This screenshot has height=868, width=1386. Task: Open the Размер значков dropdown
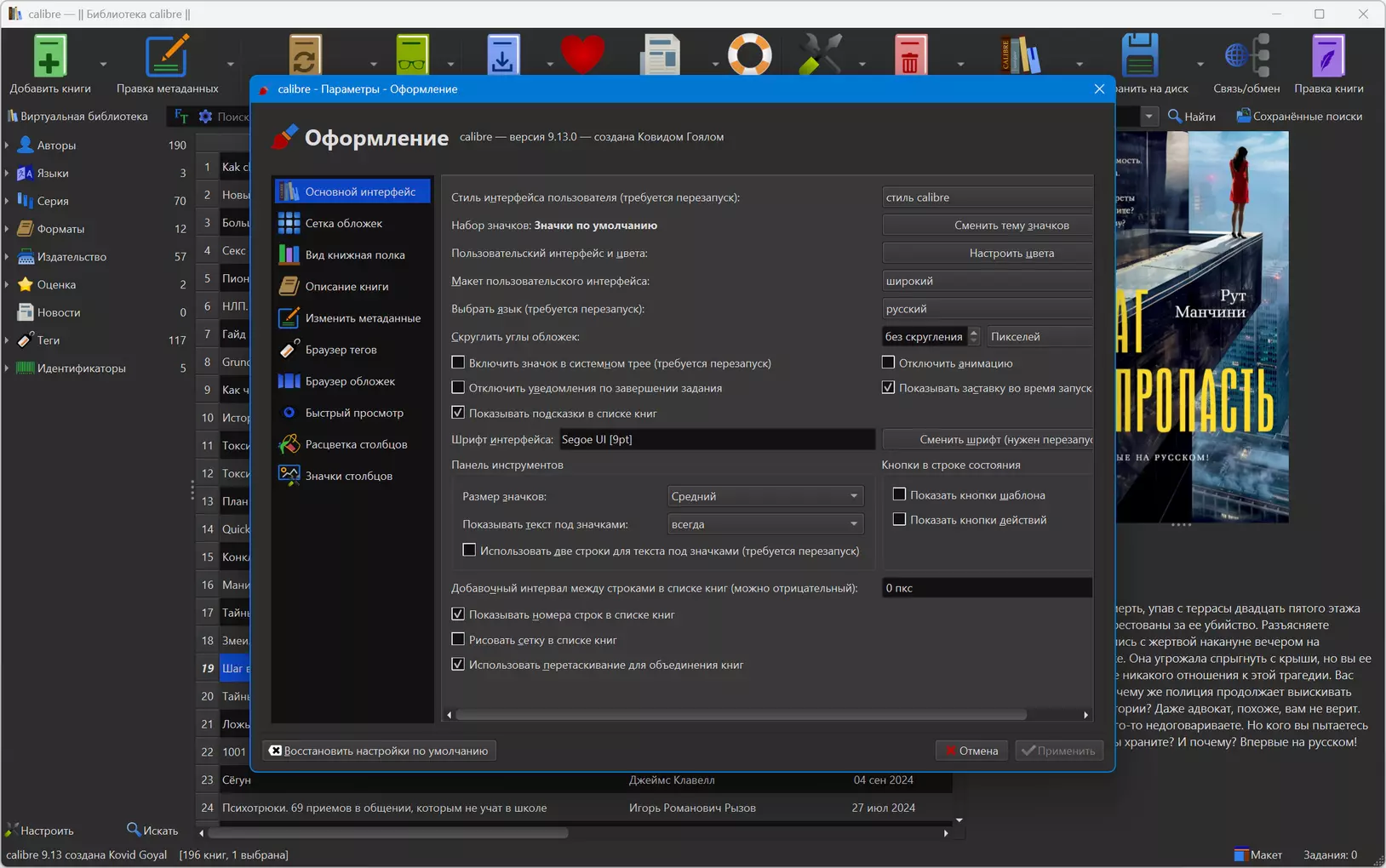pos(765,496)
